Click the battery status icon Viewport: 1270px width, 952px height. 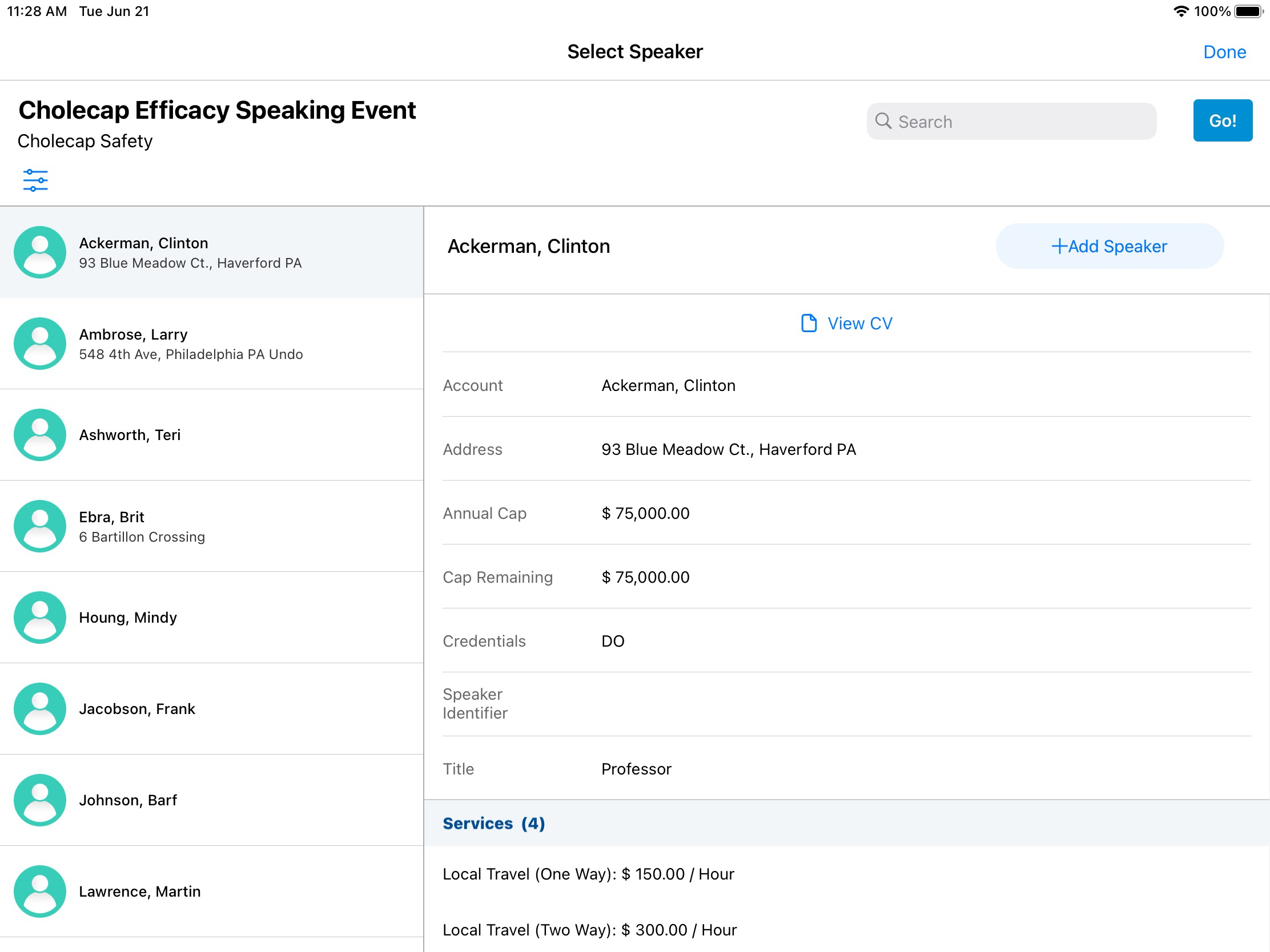click(x=1249, y=11)
